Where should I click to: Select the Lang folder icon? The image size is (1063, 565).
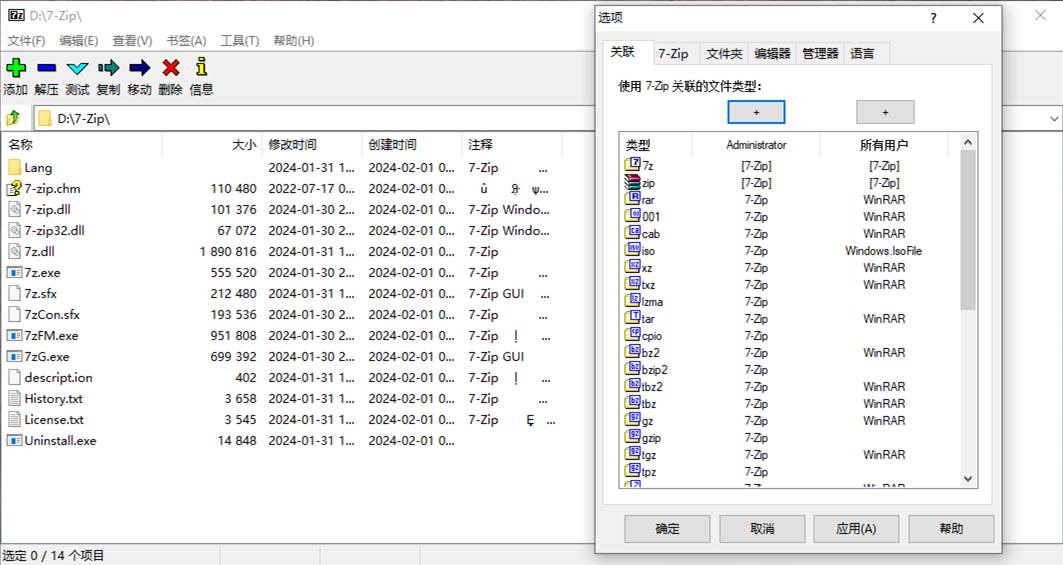point(14,167)
